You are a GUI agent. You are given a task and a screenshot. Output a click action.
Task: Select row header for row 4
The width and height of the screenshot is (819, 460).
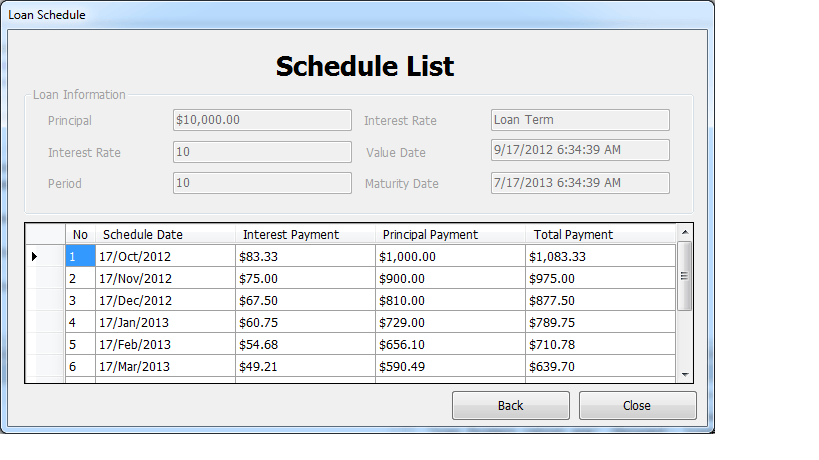tap(45, 323)
